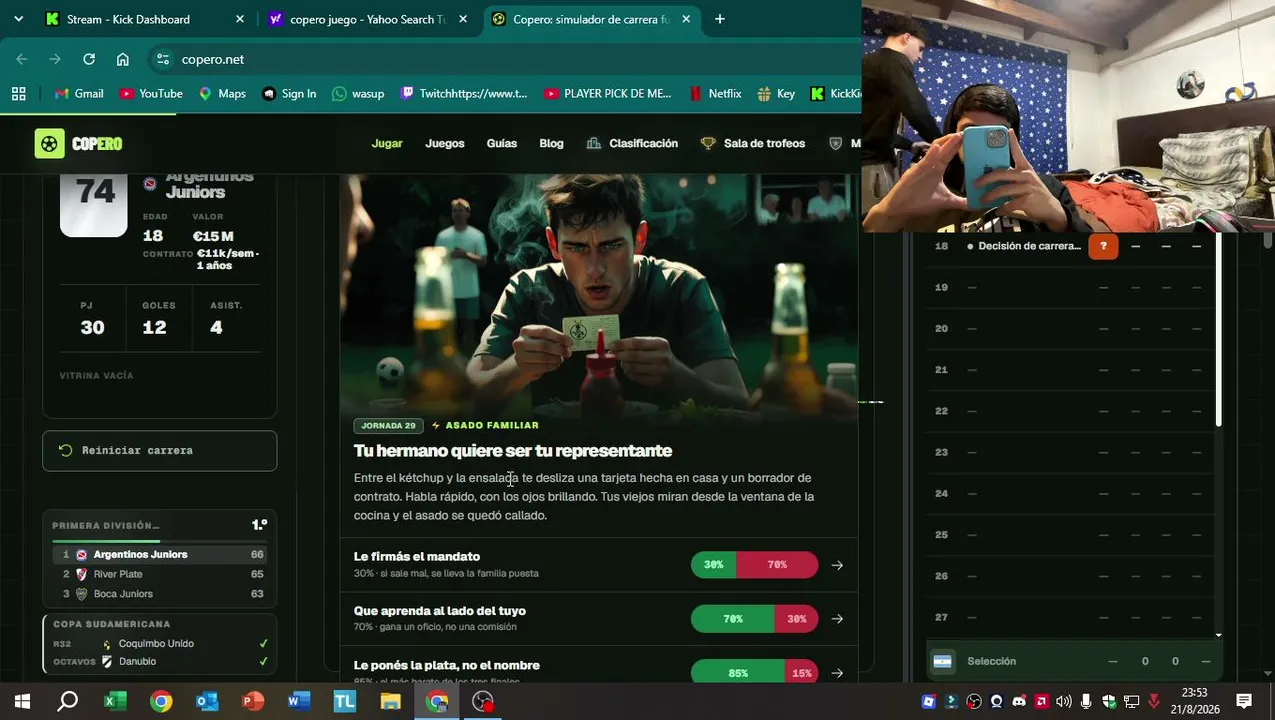
Task: Open YouTube bookmark
Action: [x=151, y=93]
